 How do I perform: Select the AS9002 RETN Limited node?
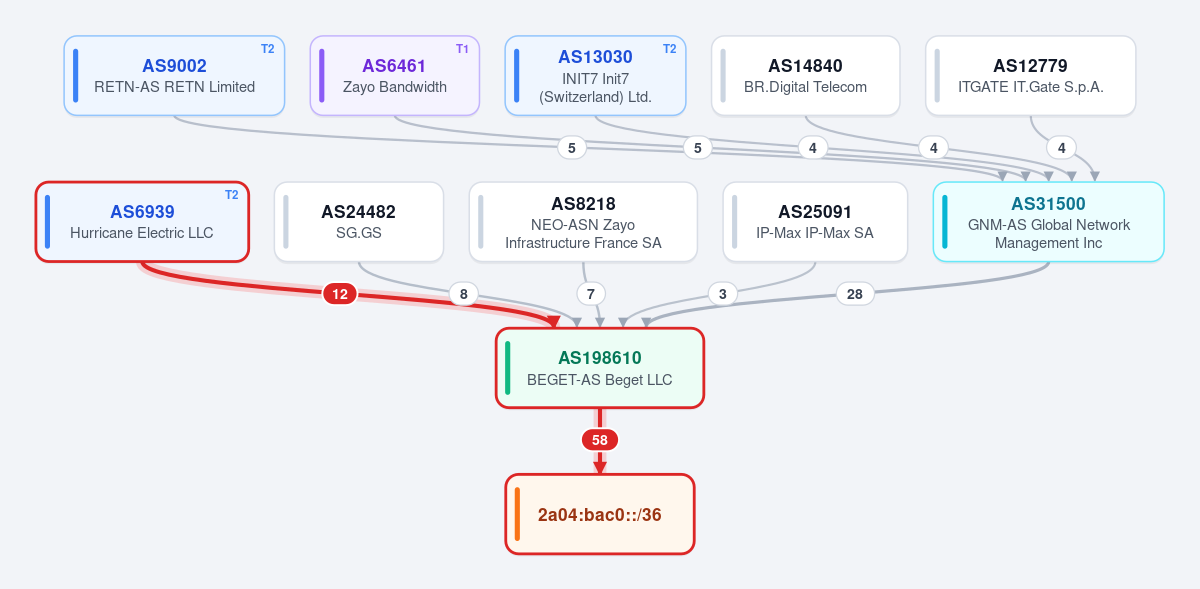point(175,76)
